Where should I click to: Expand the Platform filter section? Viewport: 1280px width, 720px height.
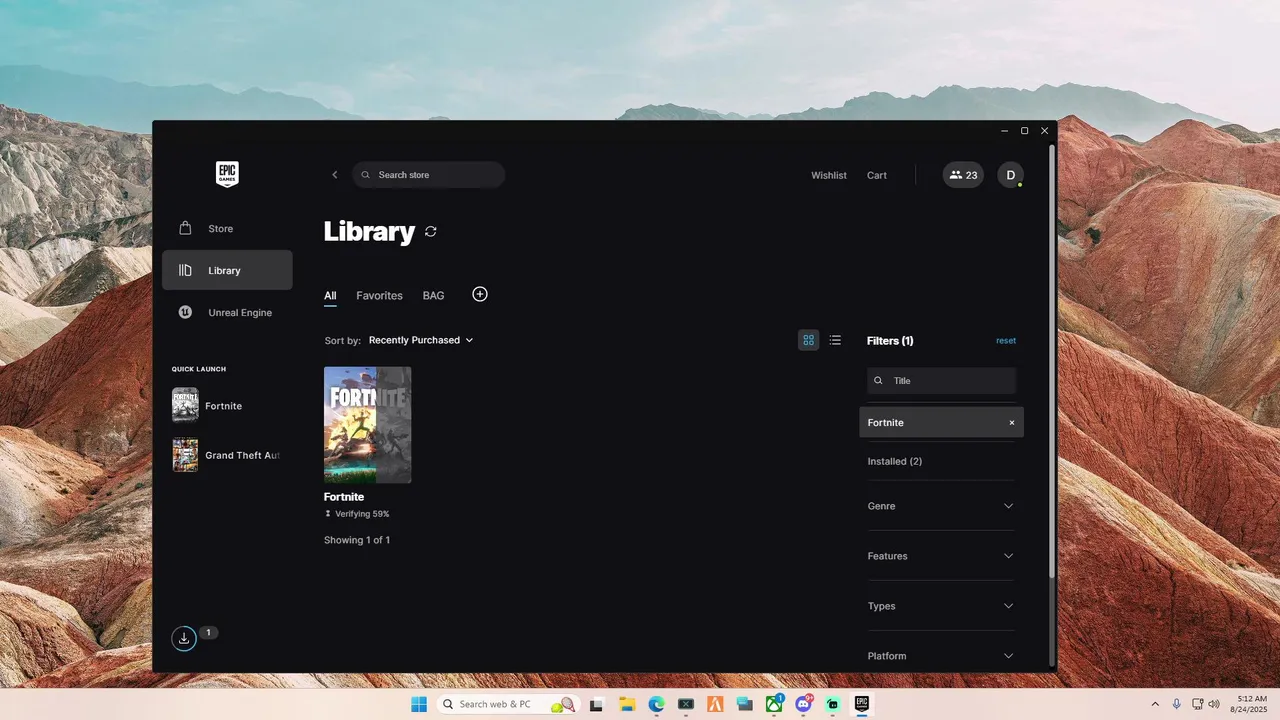coord(941,656)
